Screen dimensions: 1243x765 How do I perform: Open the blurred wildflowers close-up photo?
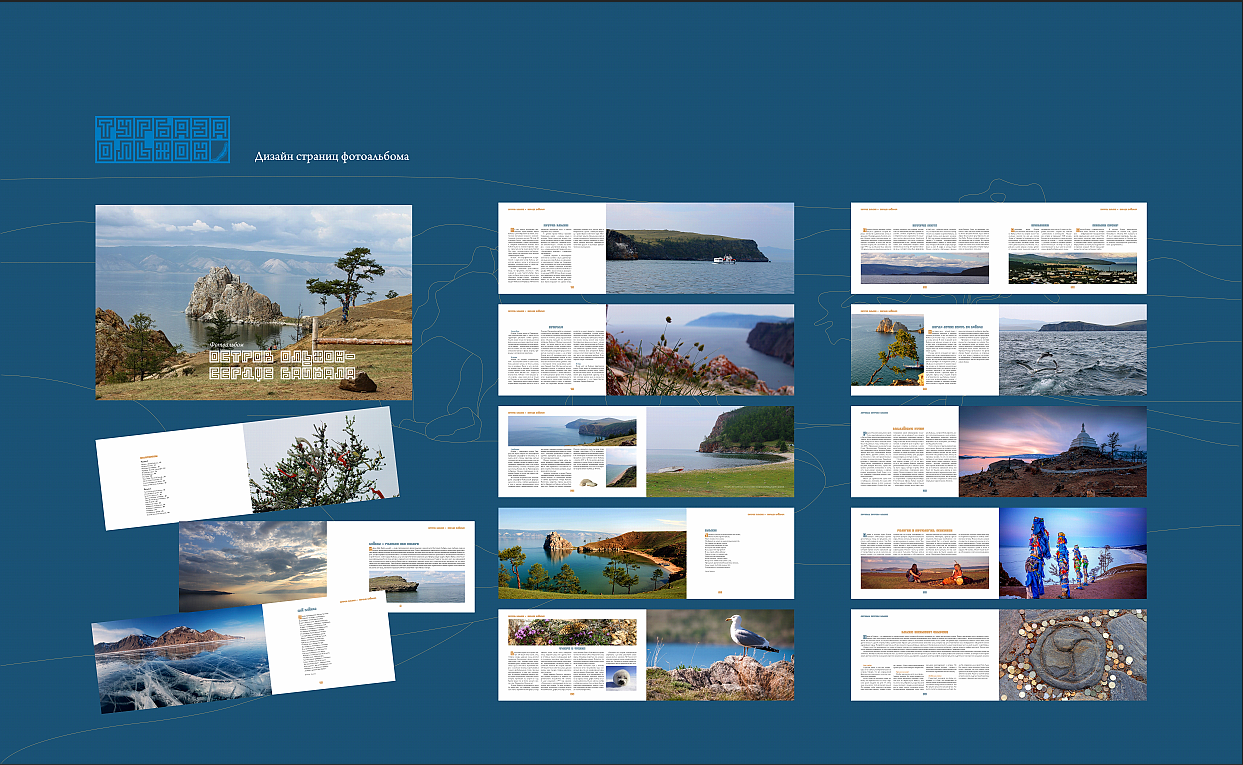pyautogui.click(x=700, y=350)
